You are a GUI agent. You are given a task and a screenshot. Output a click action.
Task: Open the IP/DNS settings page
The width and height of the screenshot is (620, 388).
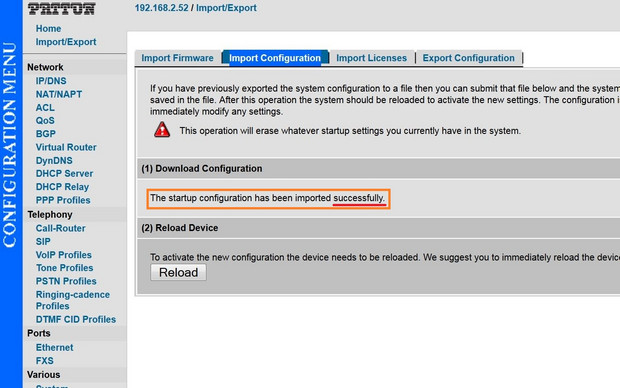(x=51, y=81)
